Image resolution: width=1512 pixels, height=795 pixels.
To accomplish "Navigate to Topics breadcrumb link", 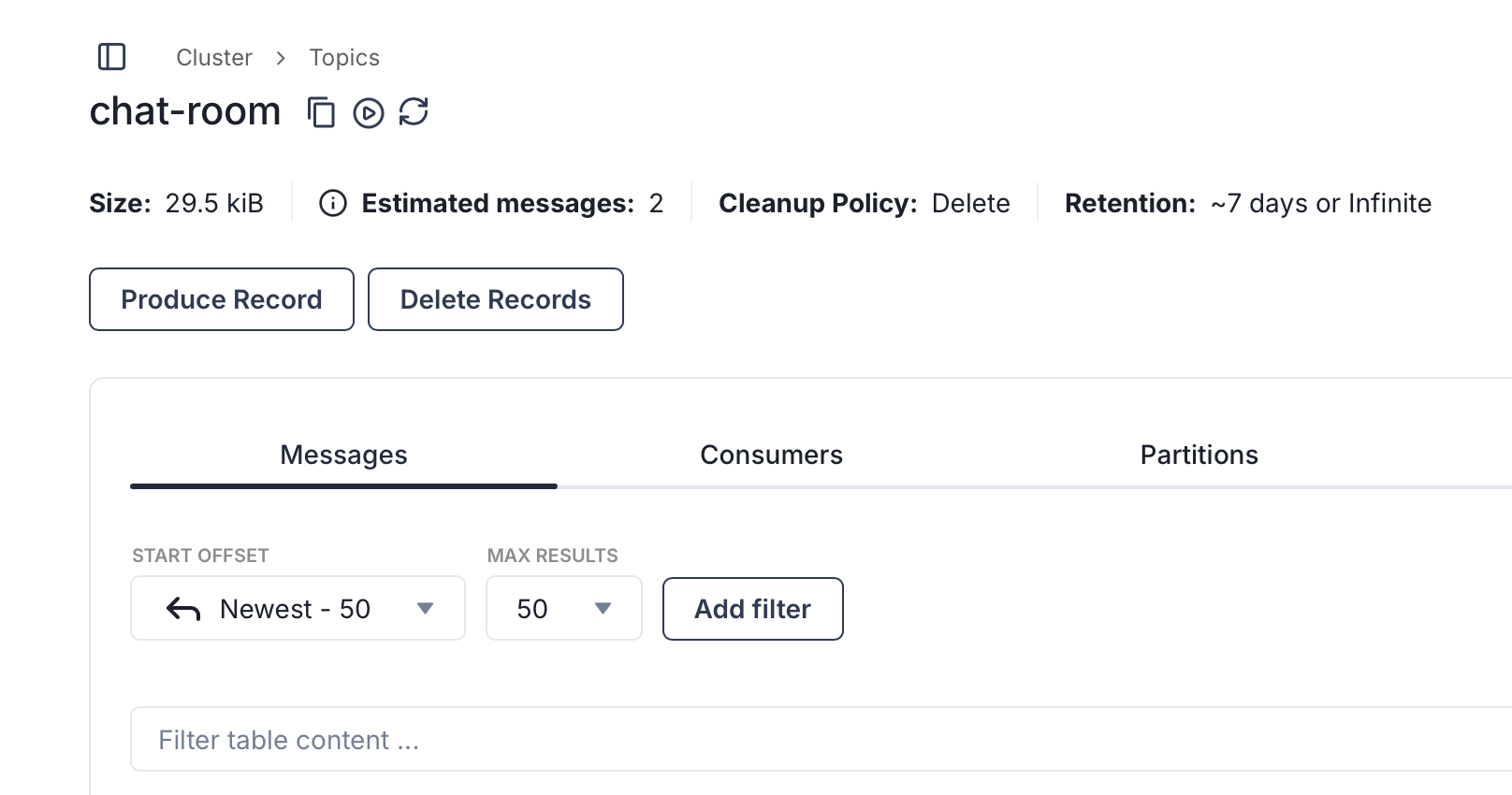I will 344,58.
